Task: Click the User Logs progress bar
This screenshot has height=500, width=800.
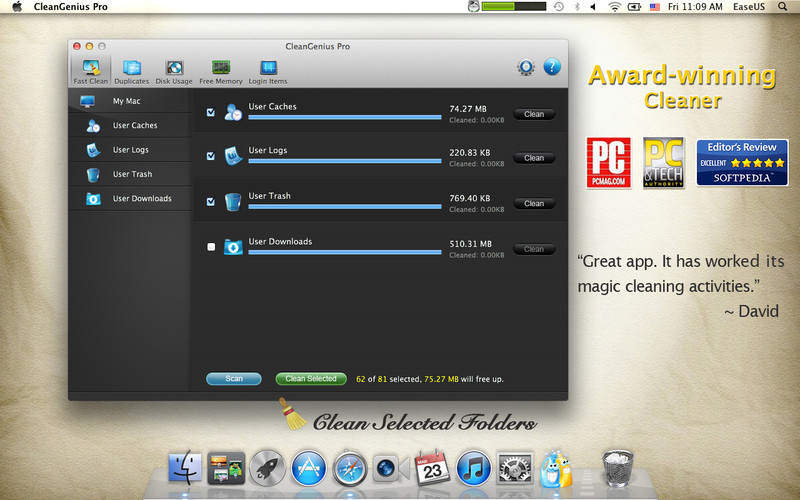Action: click(x=345, y=161)
